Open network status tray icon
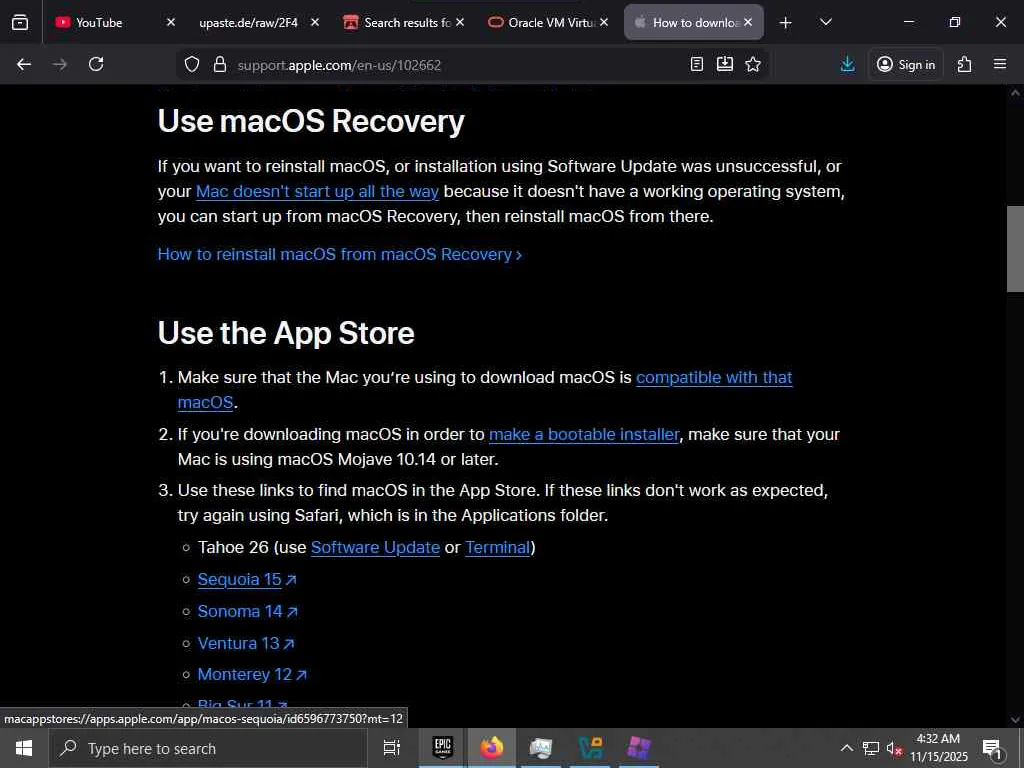 871,748
